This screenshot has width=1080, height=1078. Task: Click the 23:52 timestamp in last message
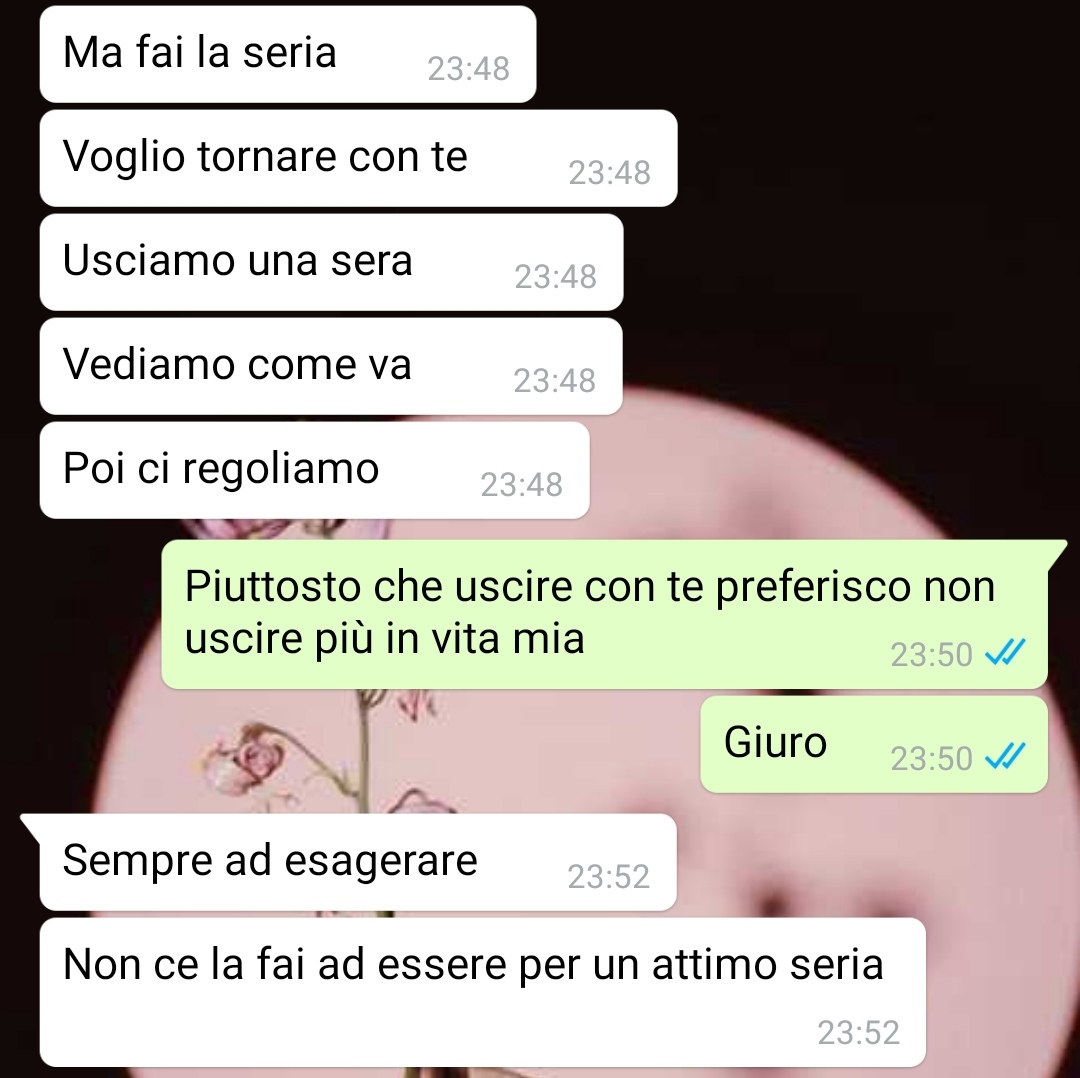(x=859, y=1032)
